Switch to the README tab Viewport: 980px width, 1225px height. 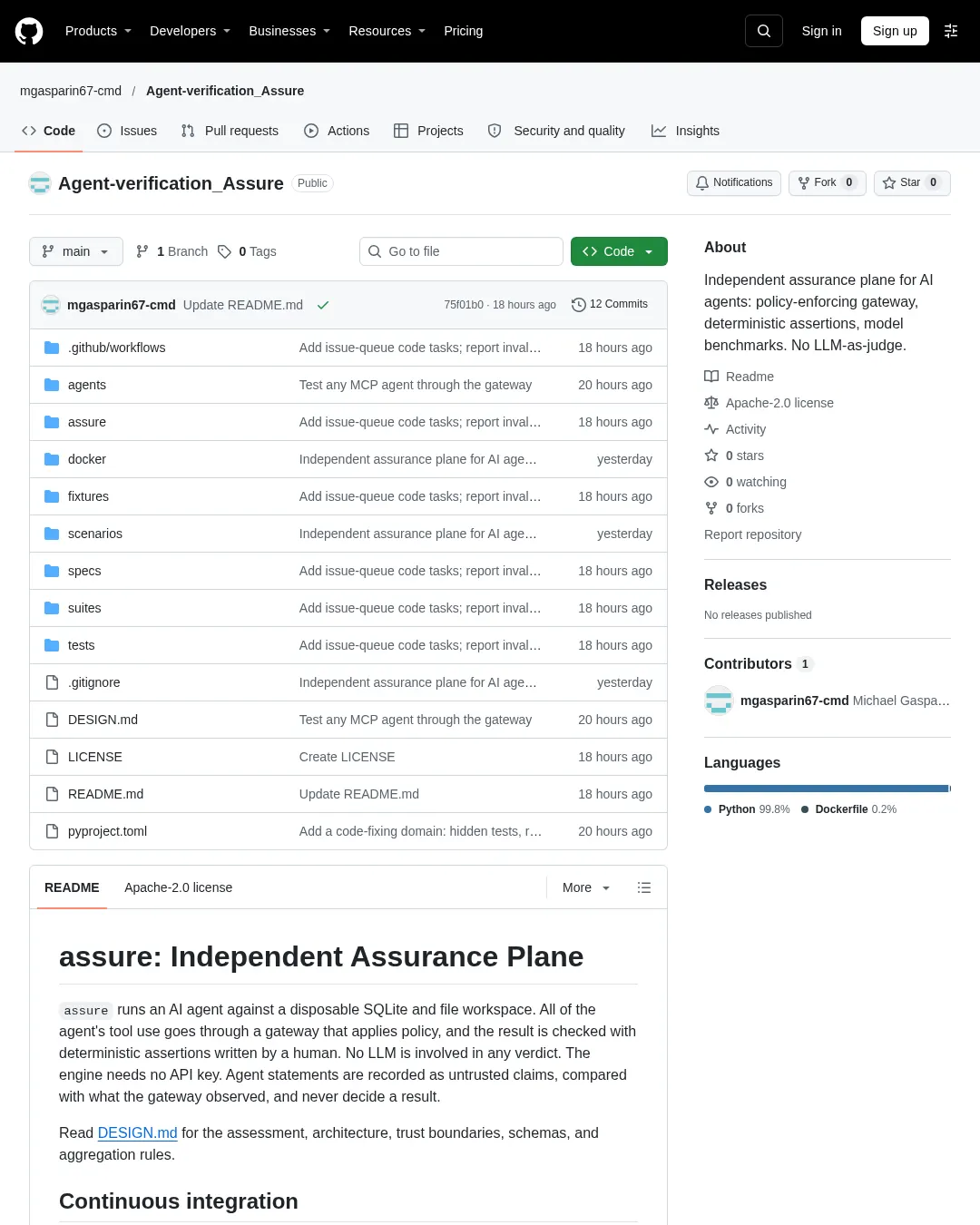(x=72, y=887)
